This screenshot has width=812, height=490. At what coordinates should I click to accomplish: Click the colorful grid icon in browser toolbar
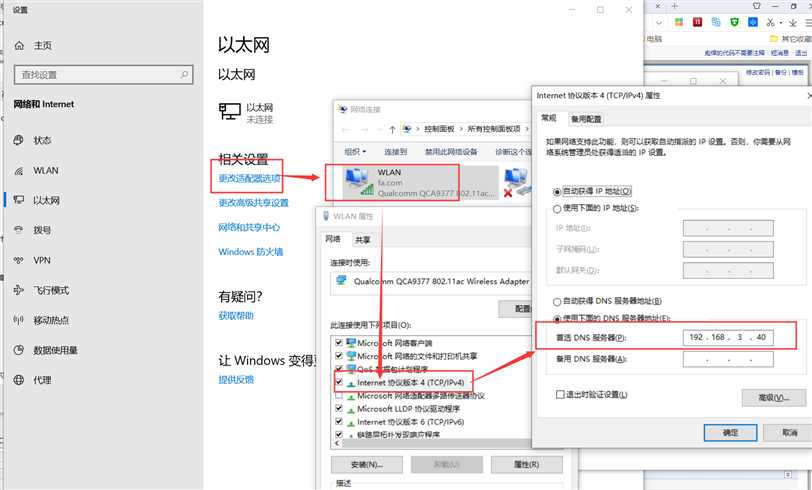click(678, 22)
